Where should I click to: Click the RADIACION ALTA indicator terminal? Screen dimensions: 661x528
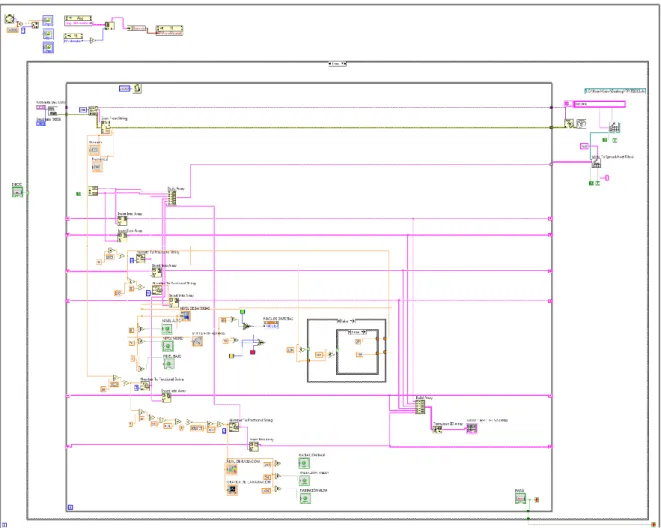point(305,499)
